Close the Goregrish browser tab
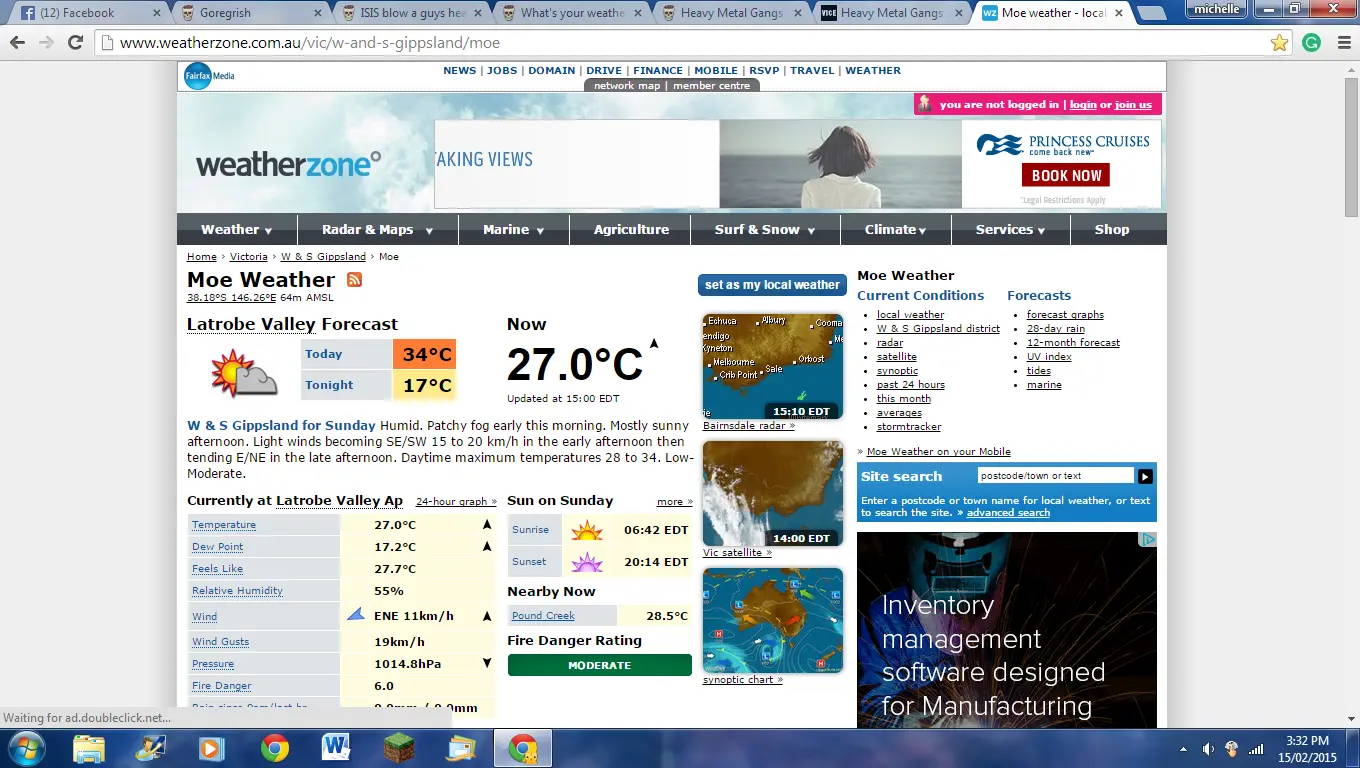 coord(317,13)
